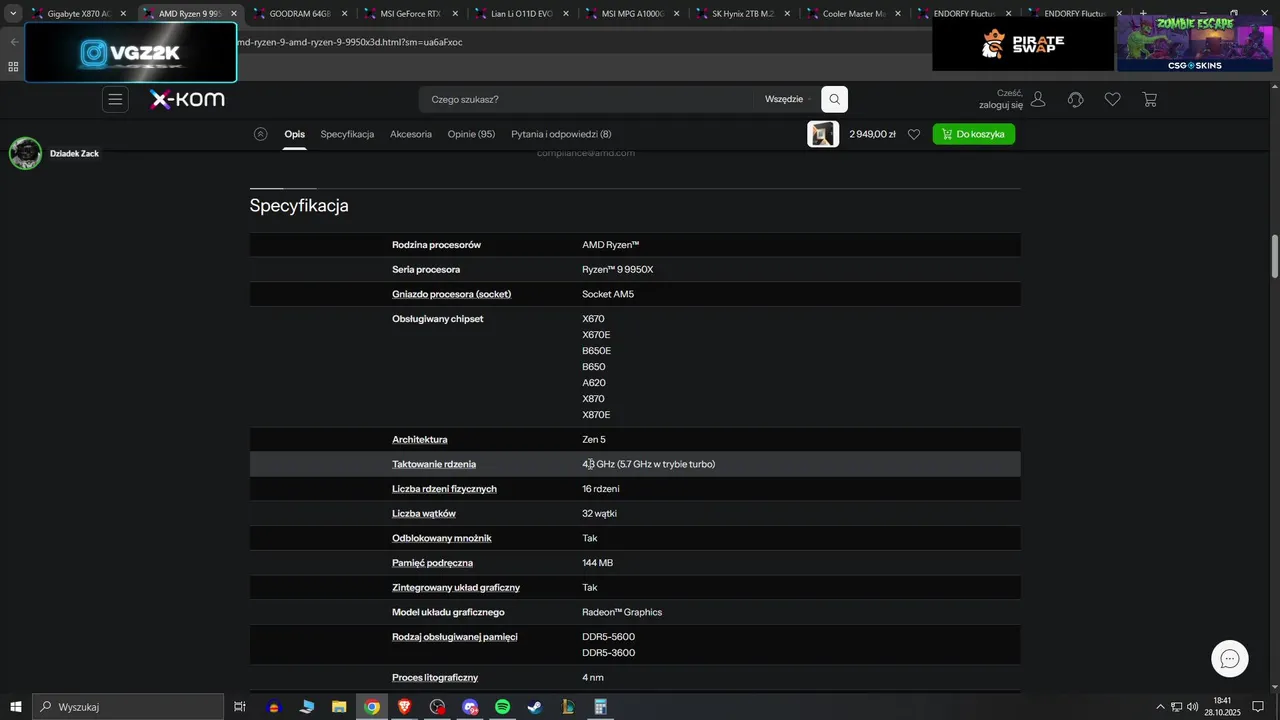Open Architektura glossary link

(x=420, y=440)
